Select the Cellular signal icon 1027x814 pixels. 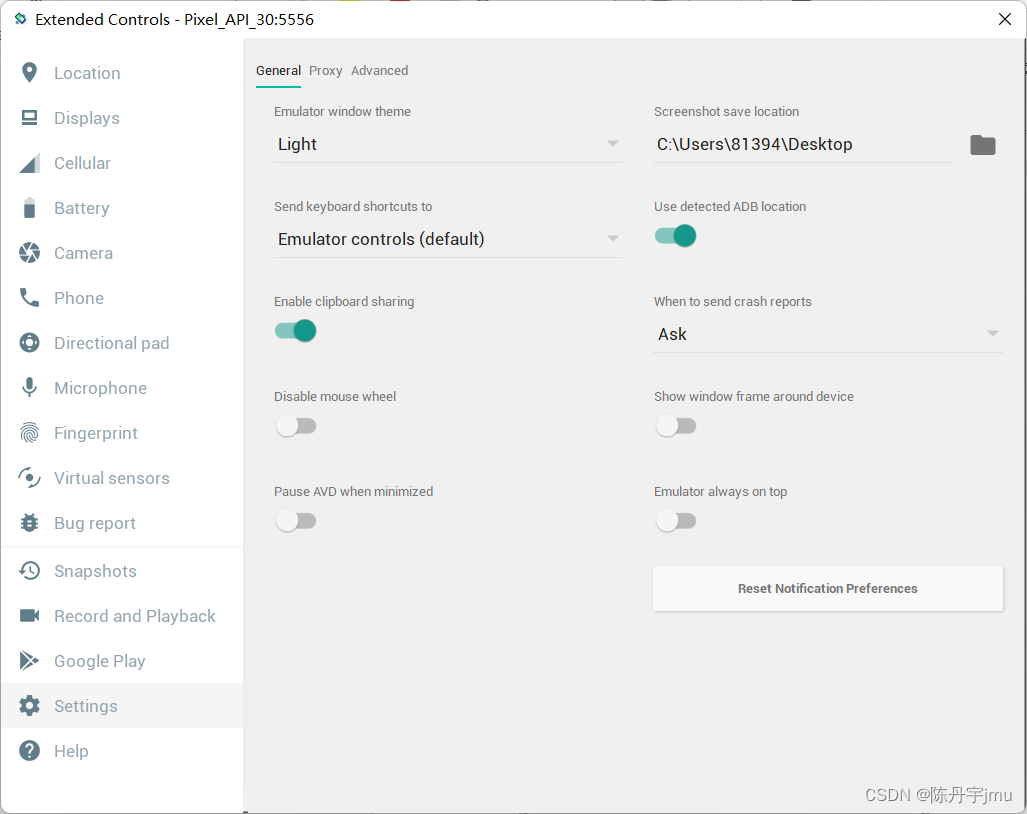[x=29, y=163]
